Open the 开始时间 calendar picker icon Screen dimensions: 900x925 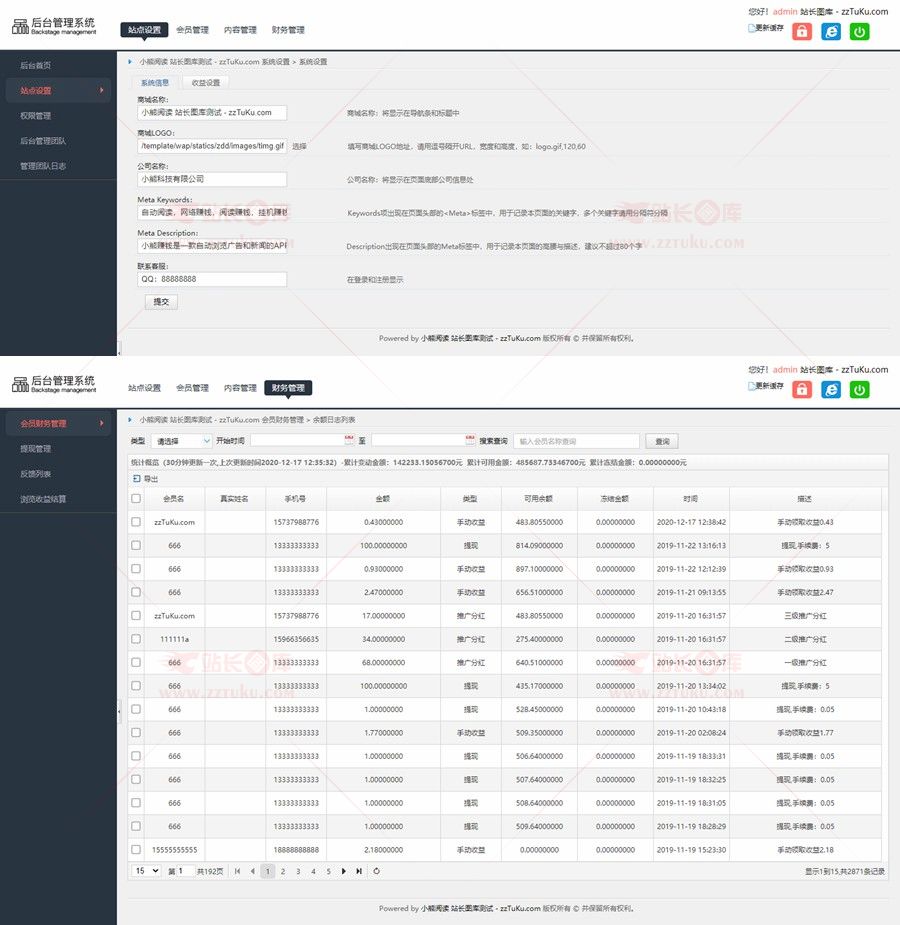point(349,440)
